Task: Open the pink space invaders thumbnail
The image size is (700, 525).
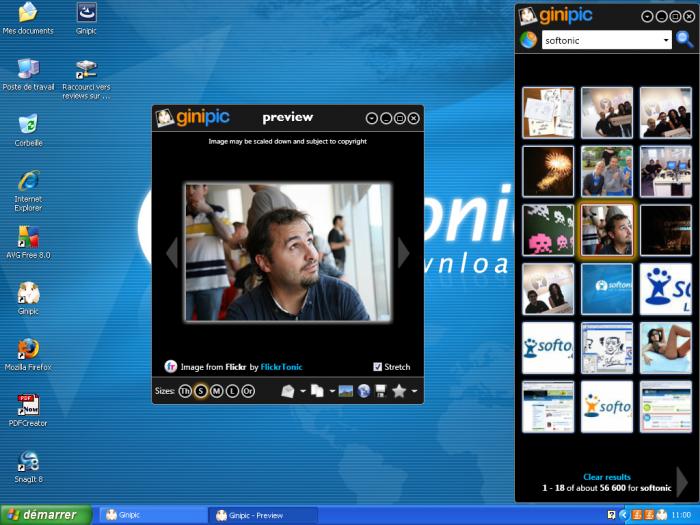Action: tap(548, 230)
